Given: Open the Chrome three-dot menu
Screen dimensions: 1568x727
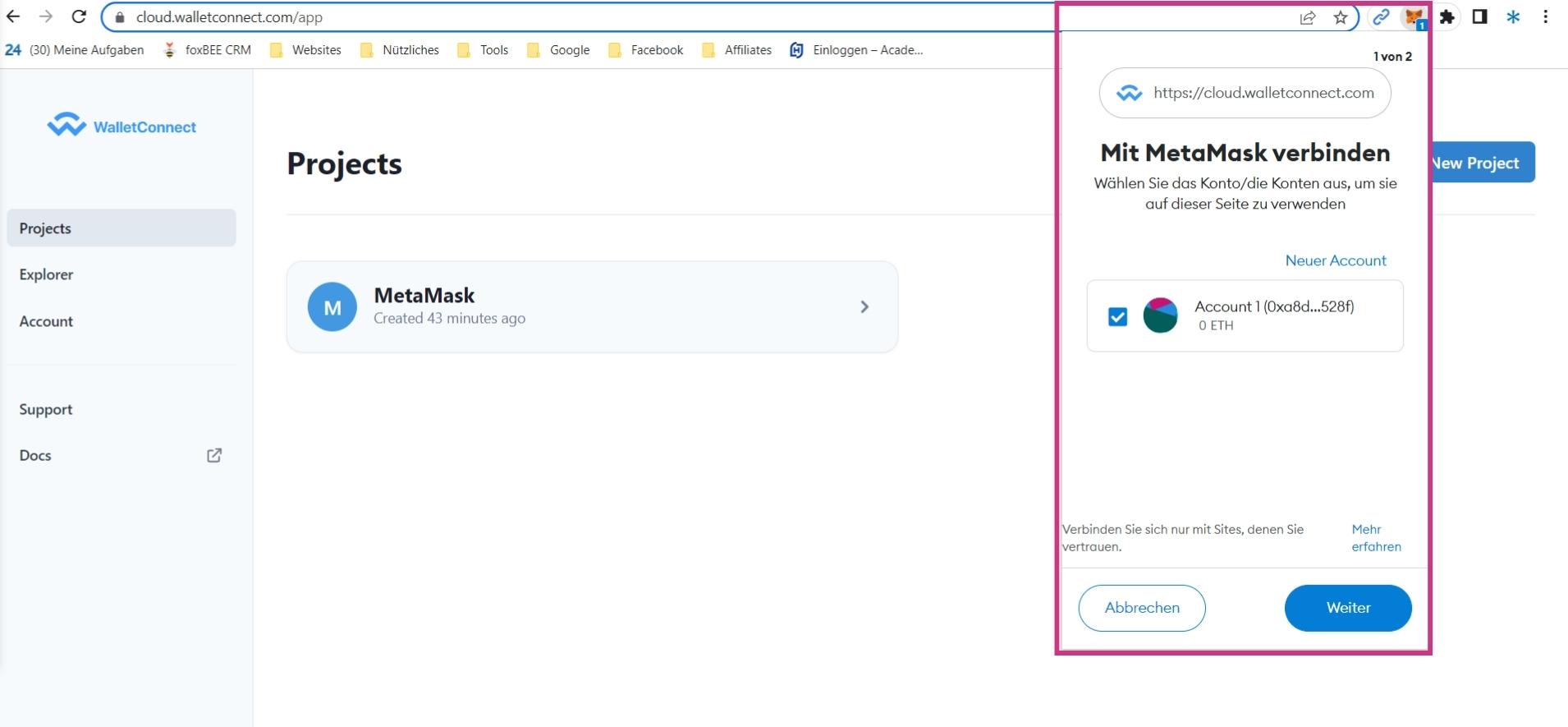Looking at the screenshot, I should [x=1546, y=16].
